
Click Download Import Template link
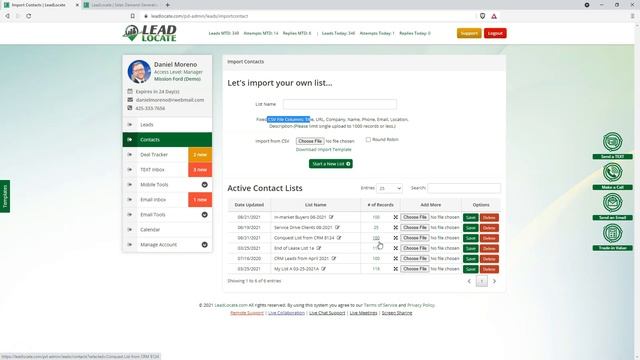323,149
